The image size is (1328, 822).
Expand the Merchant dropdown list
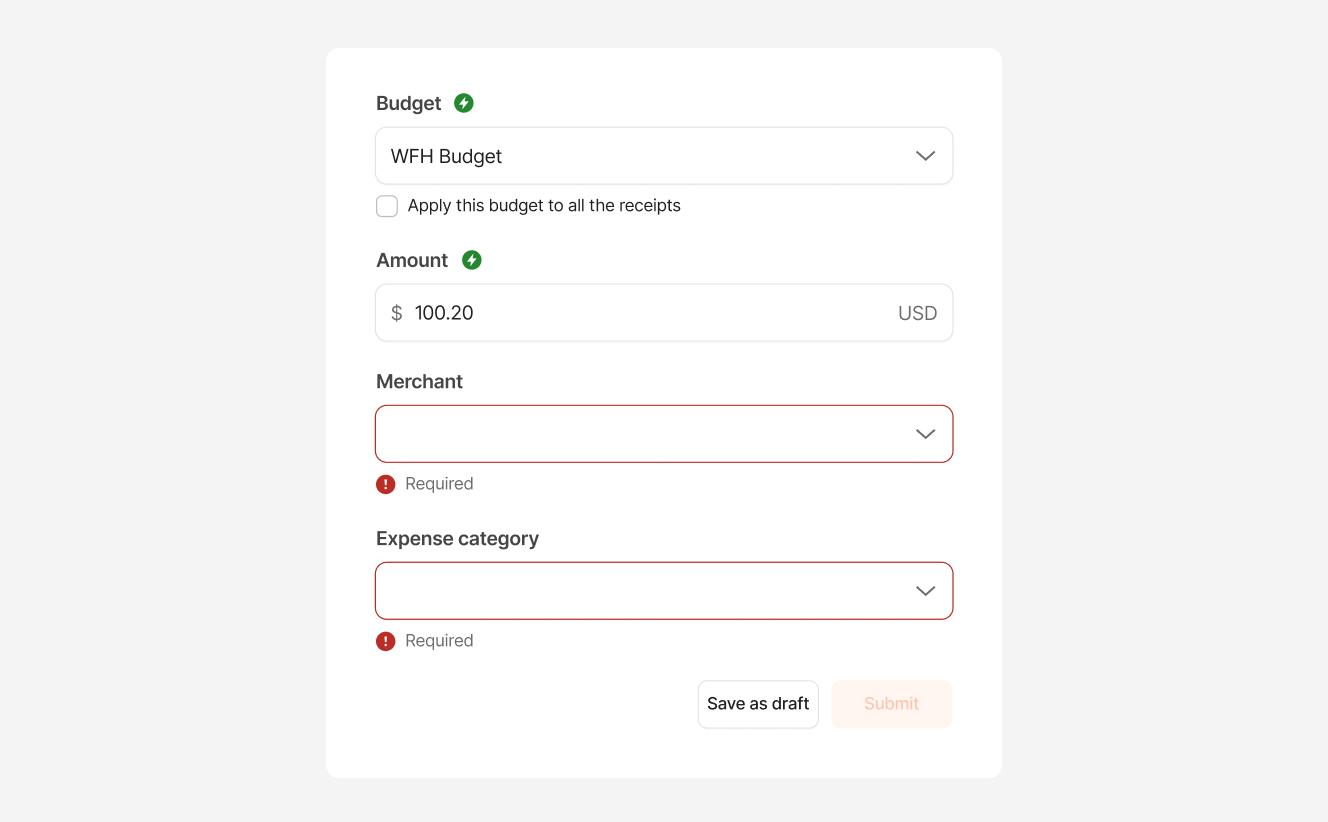(x=664, y=434)
